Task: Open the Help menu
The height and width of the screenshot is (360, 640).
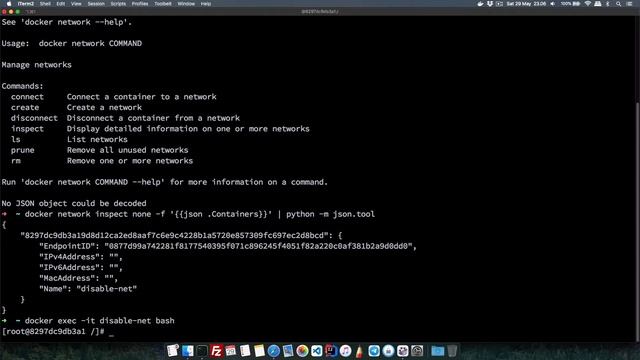Action: pyautogui.click(x=206, y=4)
